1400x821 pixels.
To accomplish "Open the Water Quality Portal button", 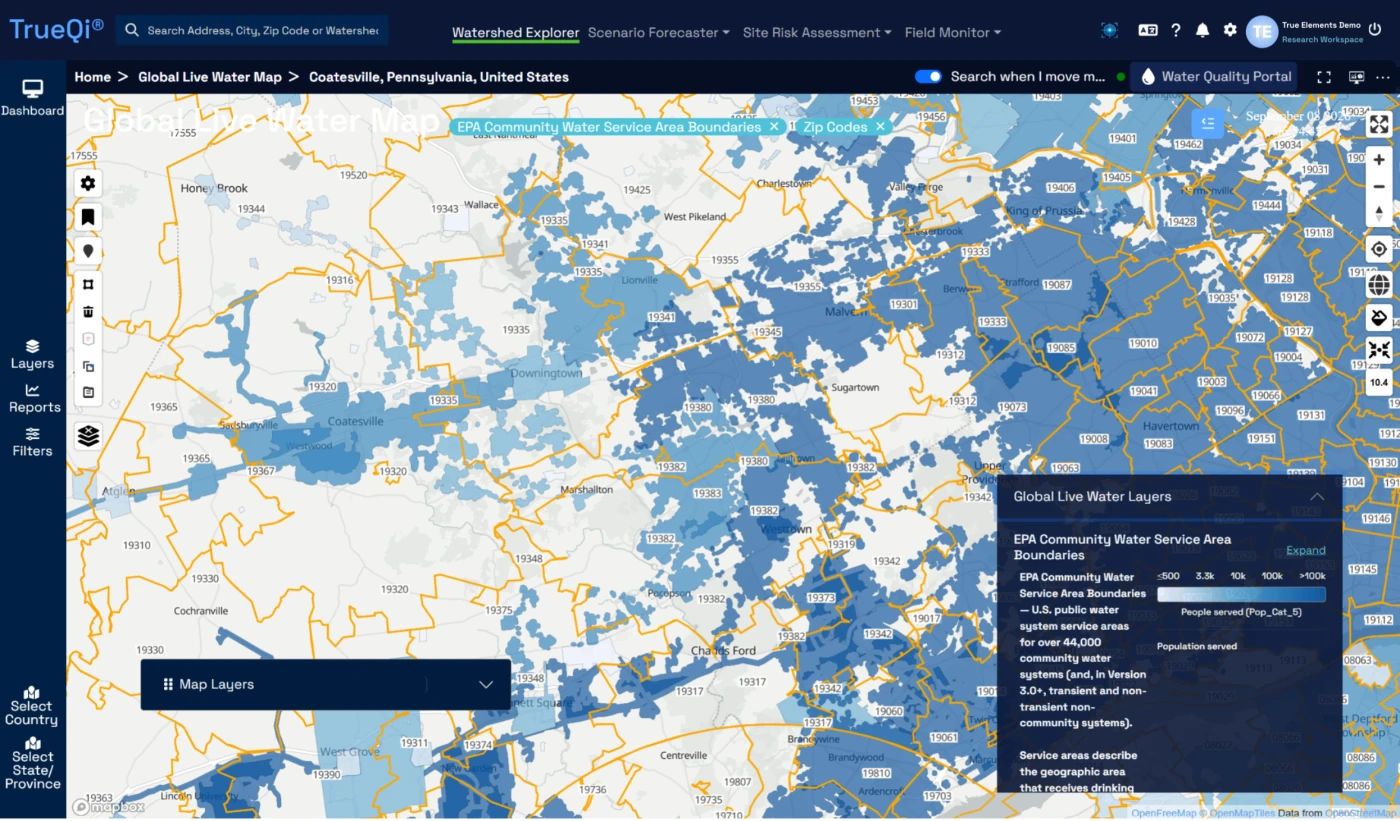I will [x=1216, y=77].
